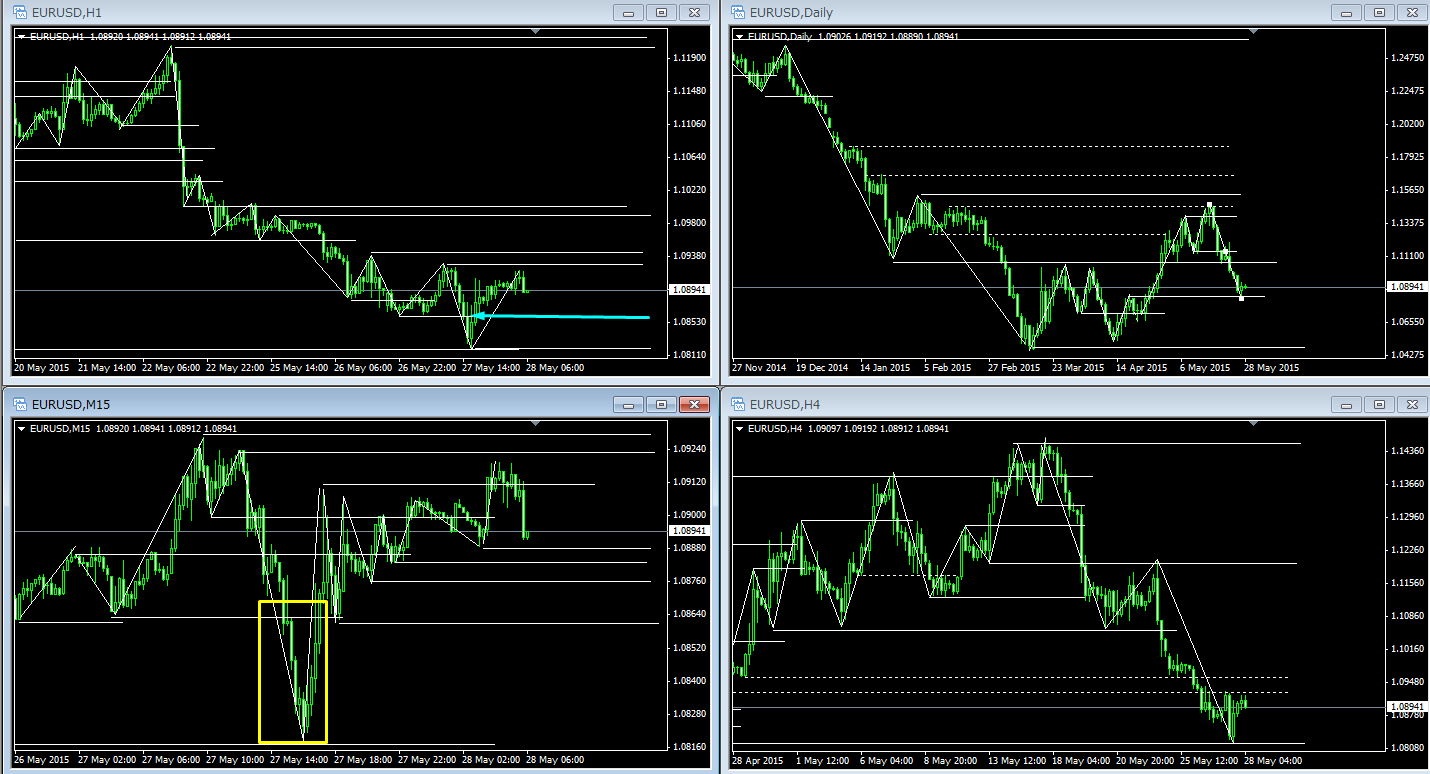Activate the EURUSD,H4 window title bar

click(1000, 404)
